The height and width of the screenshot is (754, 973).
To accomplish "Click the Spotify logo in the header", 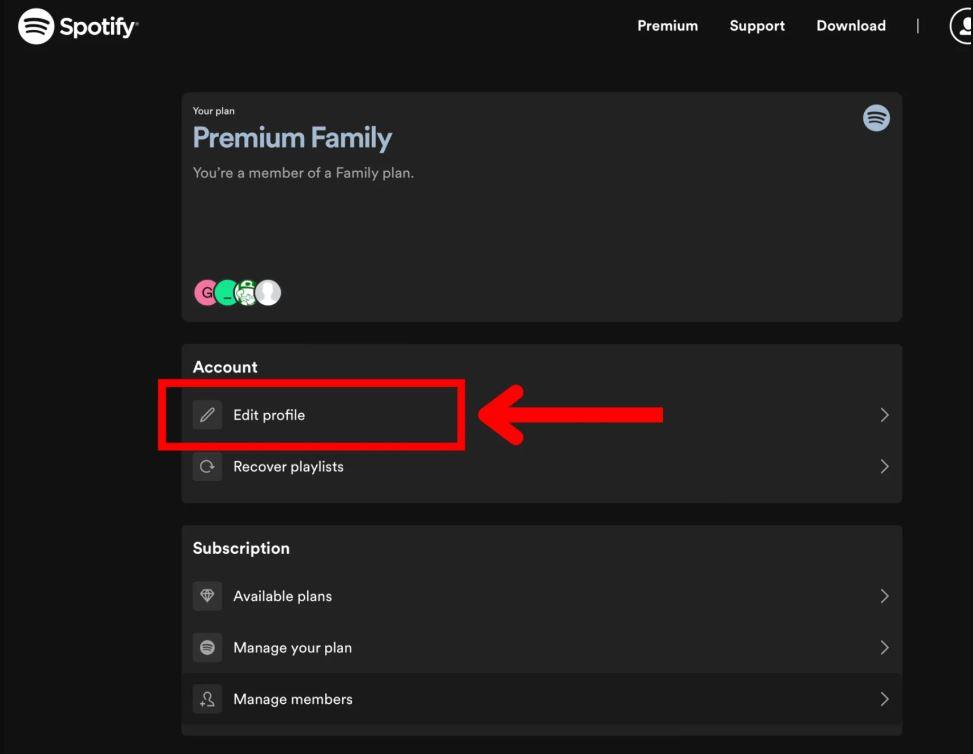I will (x=78, y=26).
